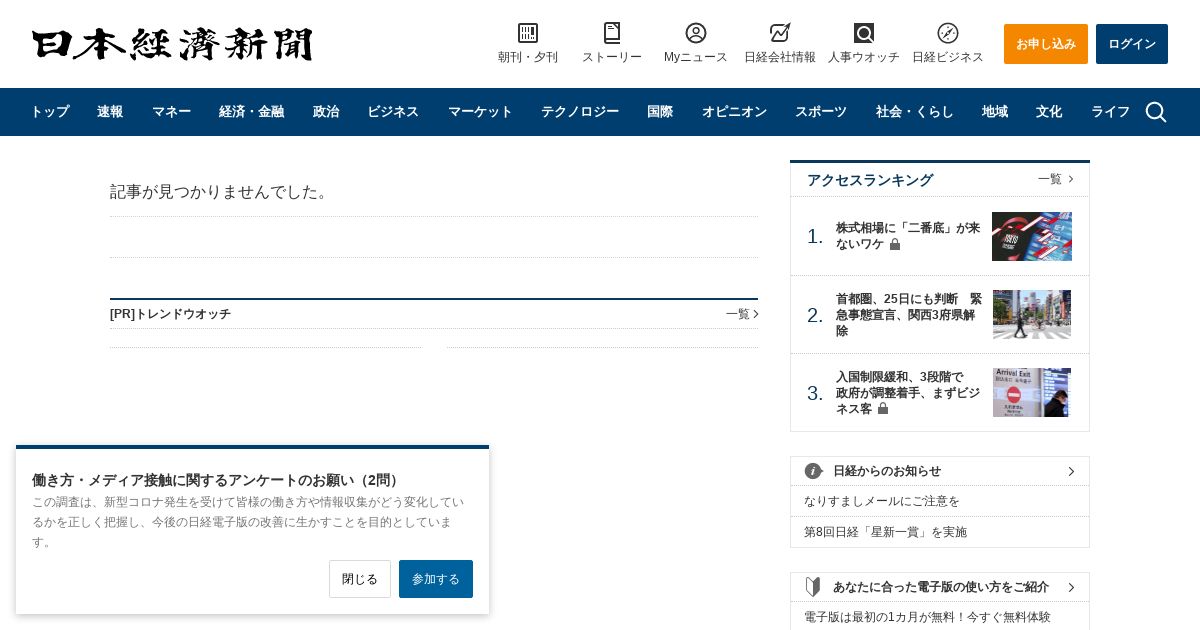Open 電子版は最初の1カ月が無料 link
The width and height of the screenshot is (1200, 630).
(927, 617)
